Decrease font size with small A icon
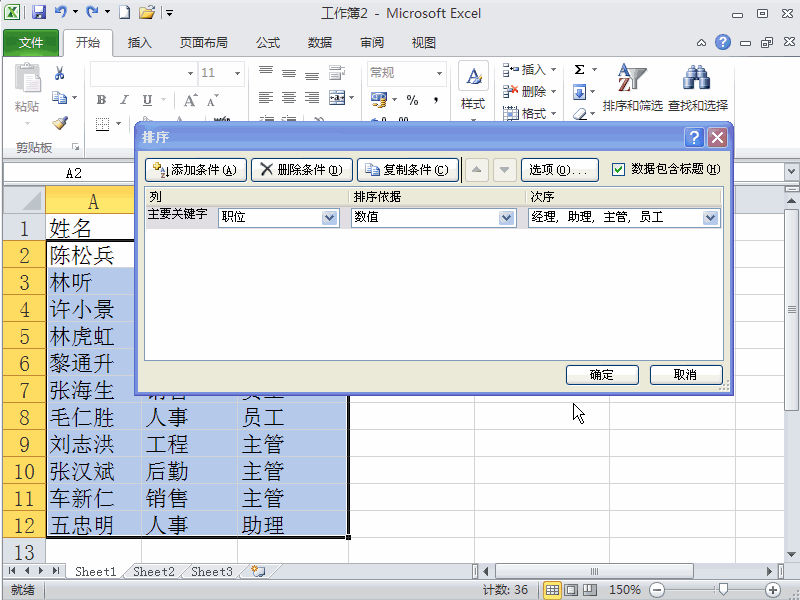This screenshot has width=800, height=600. click(212, 101)
